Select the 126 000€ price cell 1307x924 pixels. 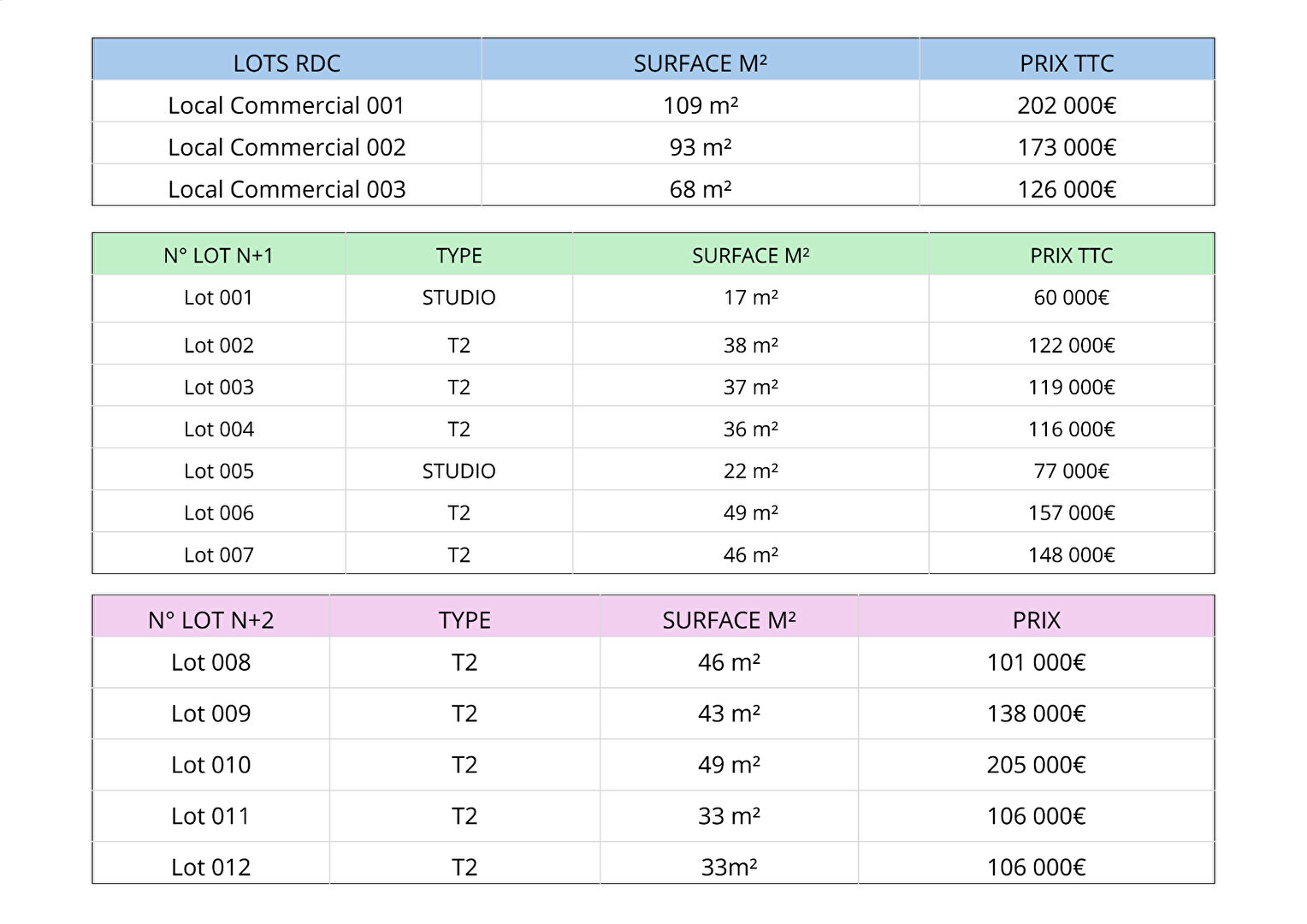point(1066,189)
